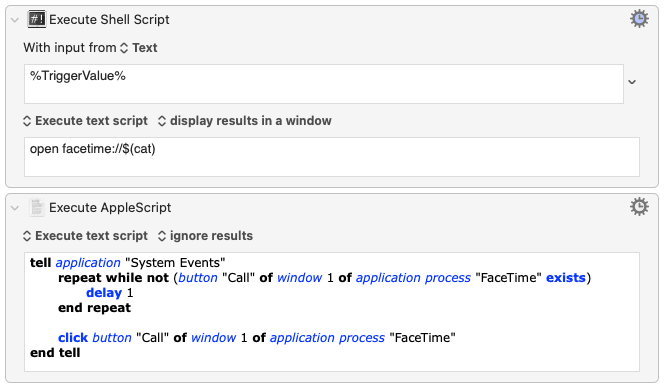Click the AppleScript document icon
Screen dimensions: 664x388
pos(37,208)
